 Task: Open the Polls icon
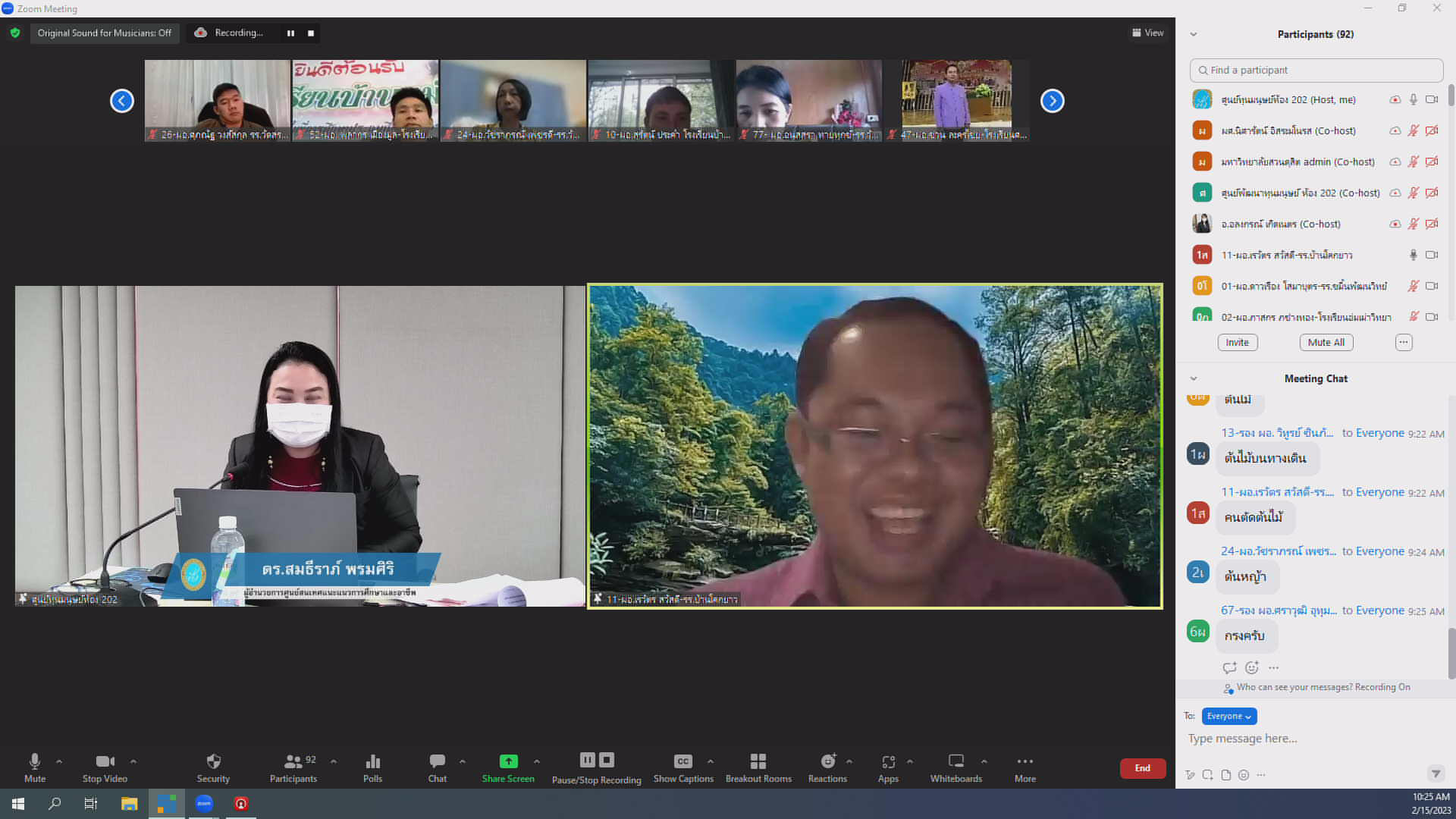tap(372, 761)
